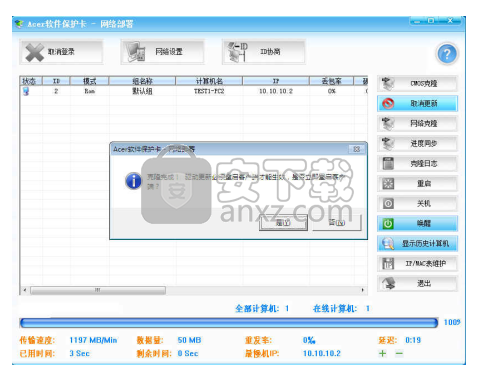Click the scrollbar right arrow
The height and width of the screenshot is (372, 499).
point(363,290)
